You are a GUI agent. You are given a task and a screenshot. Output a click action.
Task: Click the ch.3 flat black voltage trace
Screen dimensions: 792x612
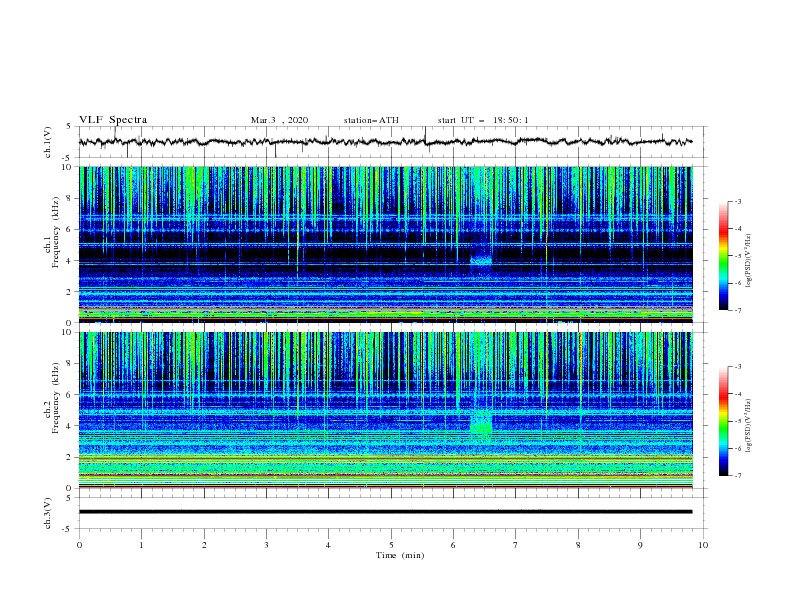385,512
